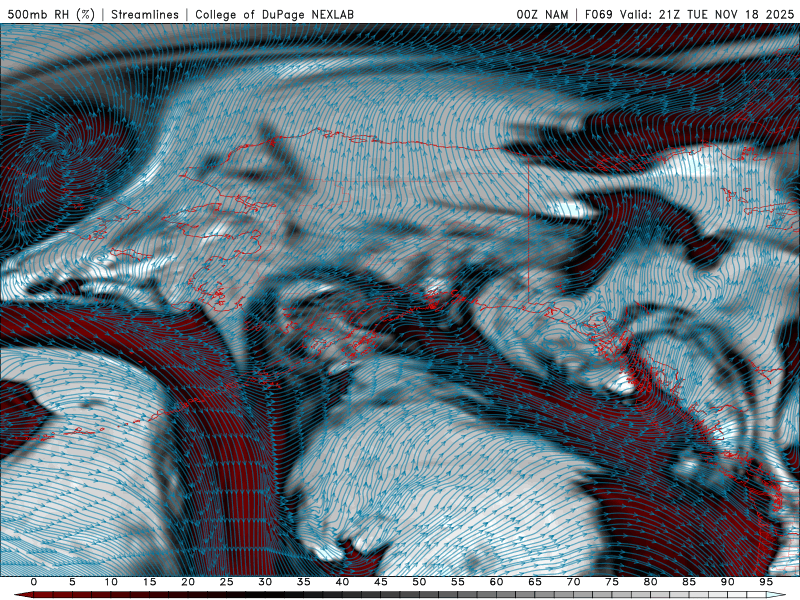Click the '75' value on the color scale
This screenshot has height=600, width=800.
(612, 582)
